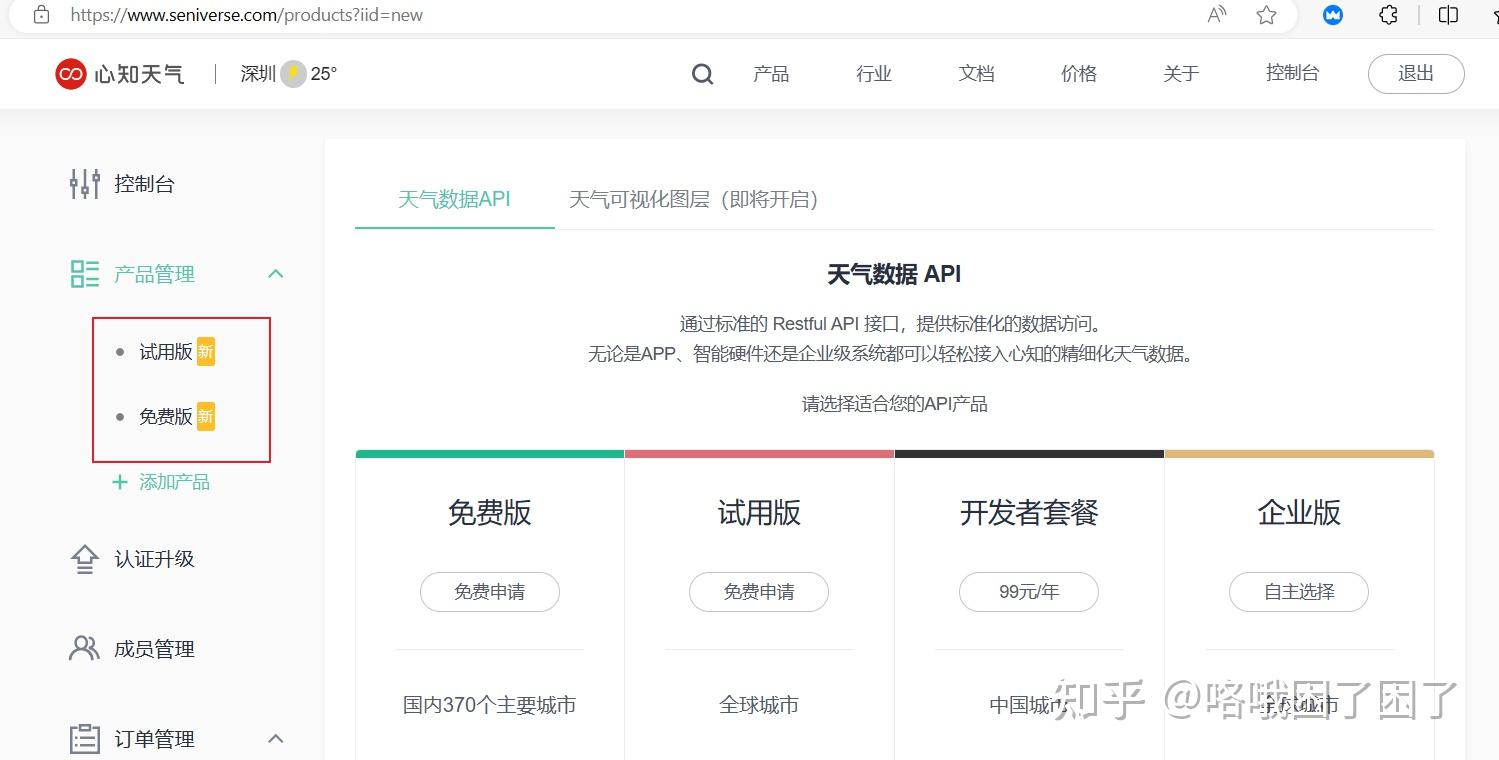
Task: Open the search magnifier icon
Action: [x=702, y=73]
